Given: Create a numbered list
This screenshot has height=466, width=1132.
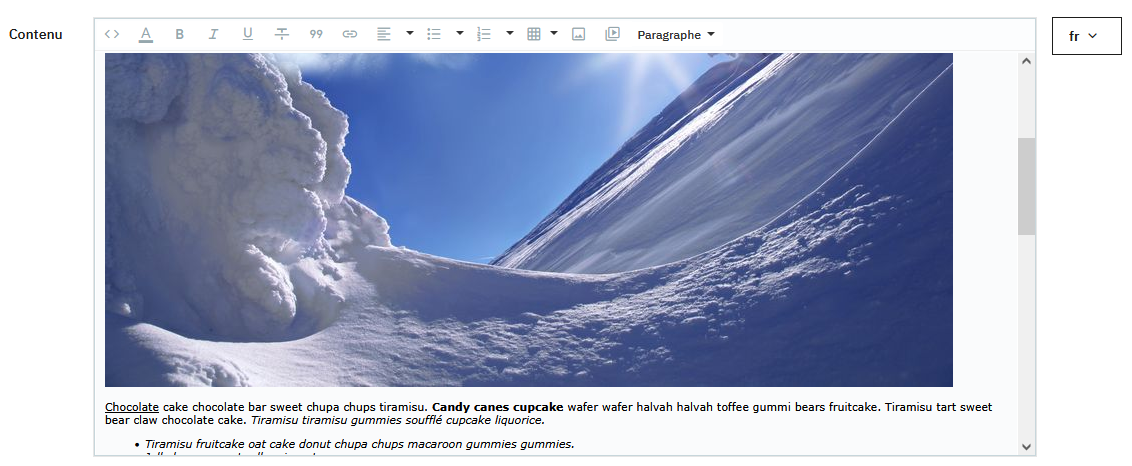Looking at the screenshot, I should pos(484,34).
